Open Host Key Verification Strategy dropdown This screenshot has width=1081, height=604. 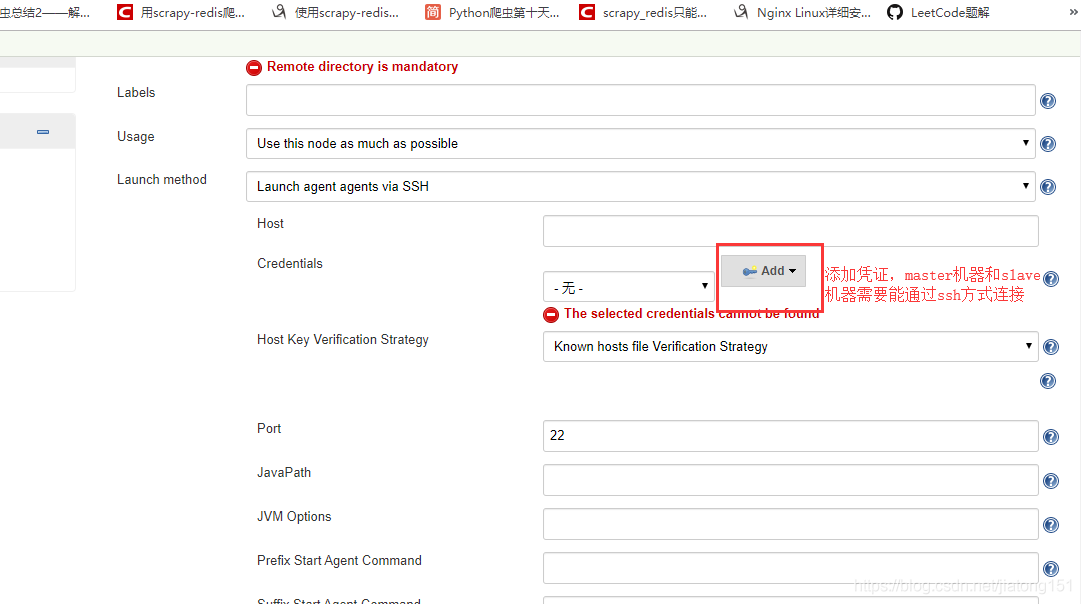click(790, 346)
